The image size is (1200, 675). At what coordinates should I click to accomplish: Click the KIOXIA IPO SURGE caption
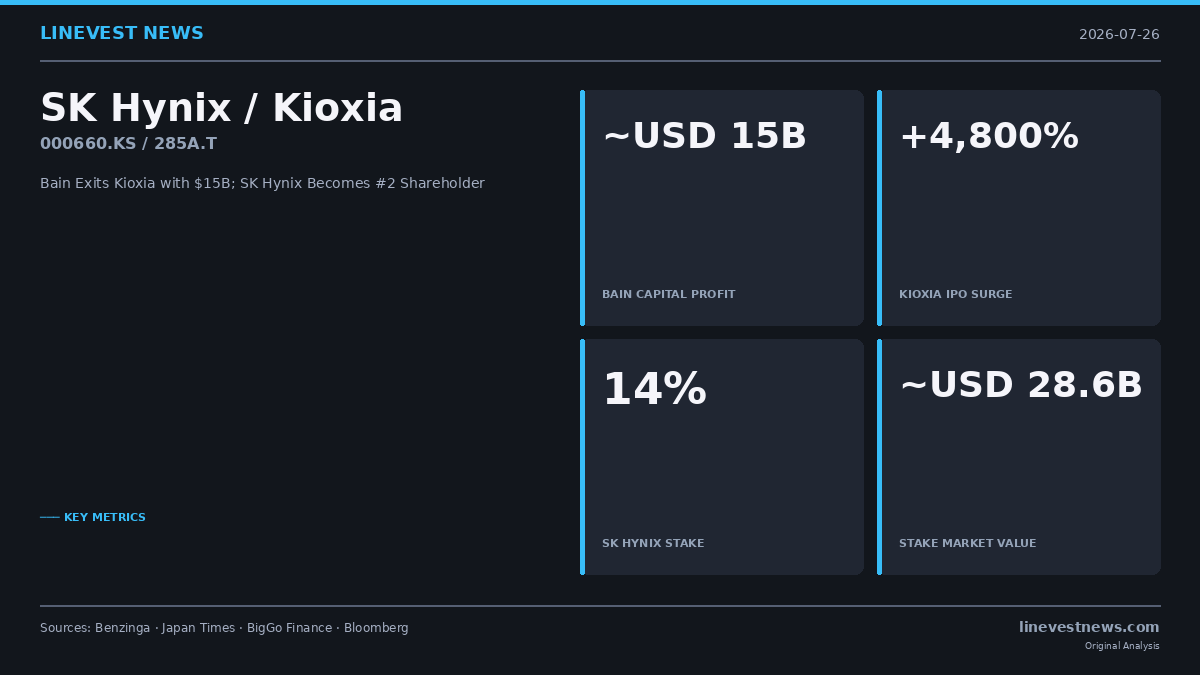[x=955, y=295]
